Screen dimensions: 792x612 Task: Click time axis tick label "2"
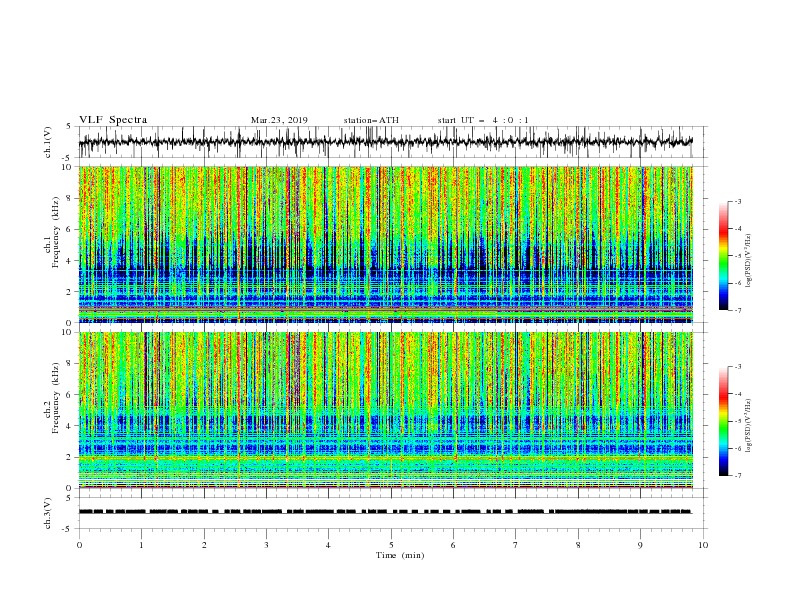pyautogui.click(x=204, y=545)
